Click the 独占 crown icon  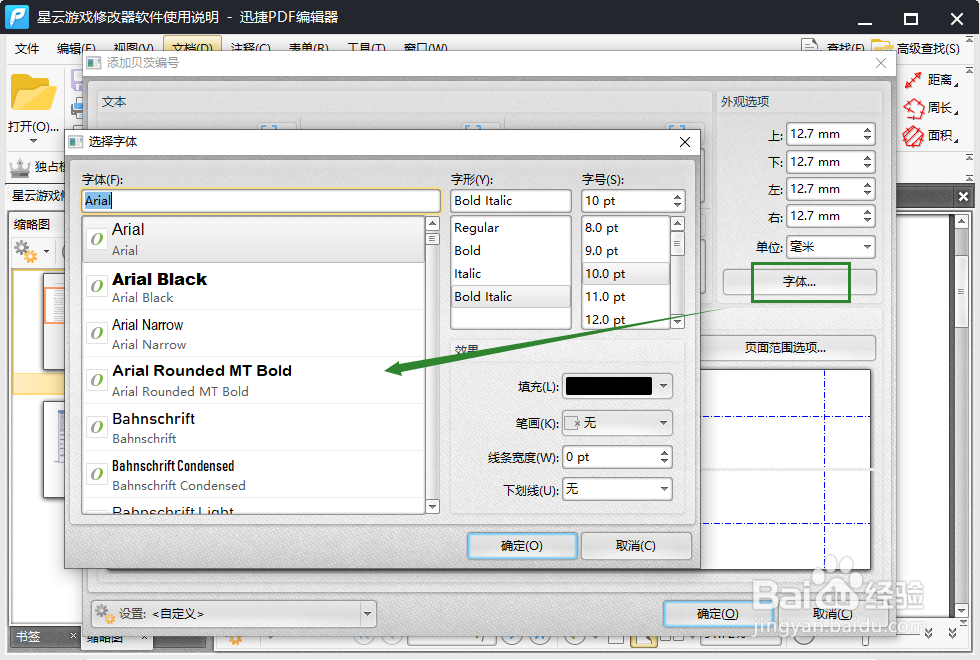(20, 167)
